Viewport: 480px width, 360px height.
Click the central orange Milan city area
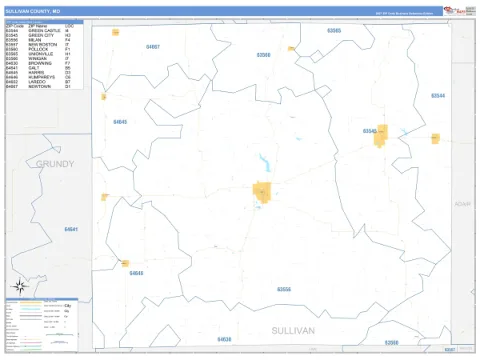[x=262, y=192]
